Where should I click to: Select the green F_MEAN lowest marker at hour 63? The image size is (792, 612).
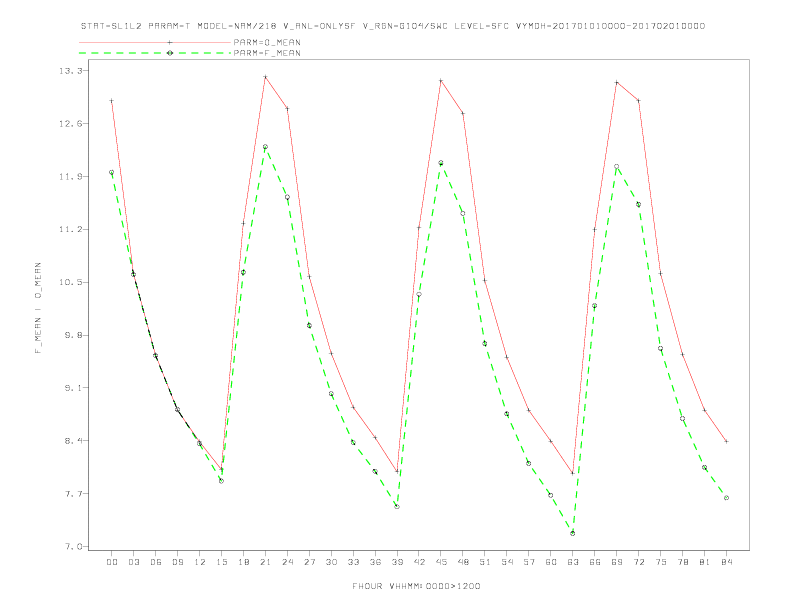click(x=572, y=533)
